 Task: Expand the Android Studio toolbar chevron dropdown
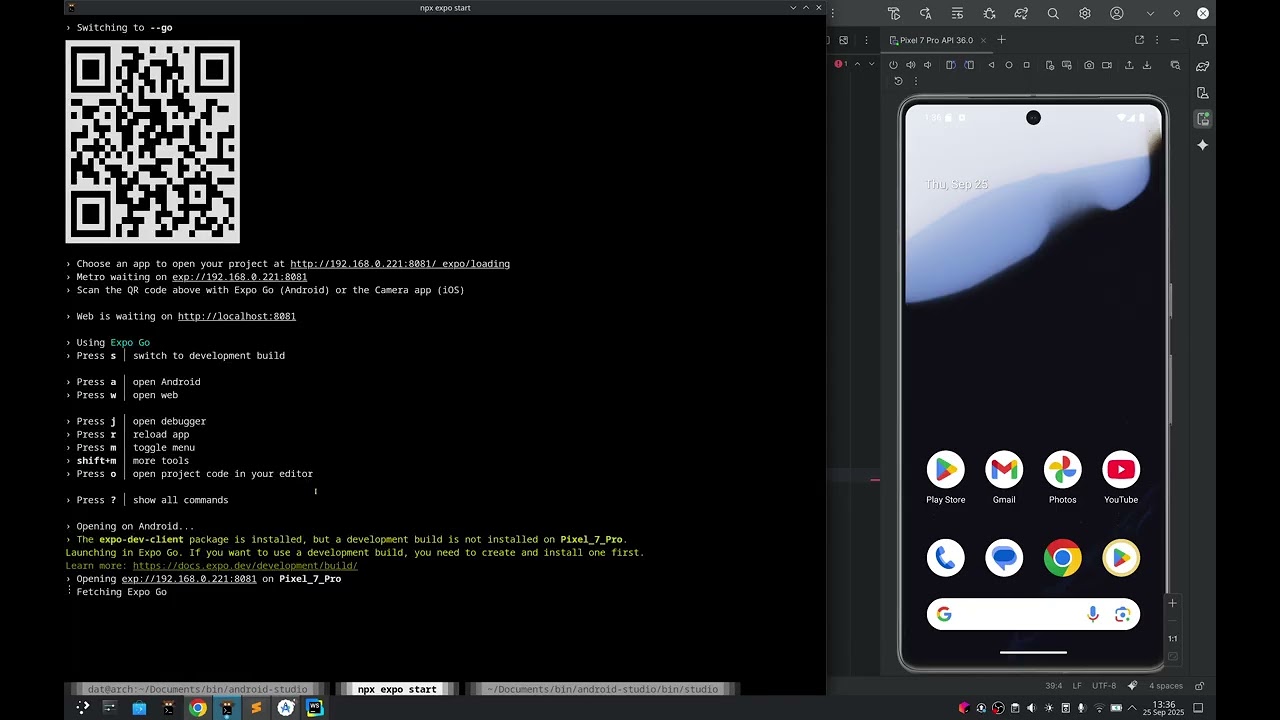click(x=1150, y=14)
